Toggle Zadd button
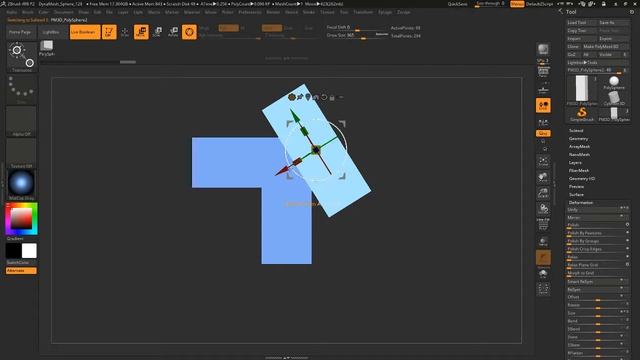The width and height of the screenshot is (640, 360). (x=272, y=28)
